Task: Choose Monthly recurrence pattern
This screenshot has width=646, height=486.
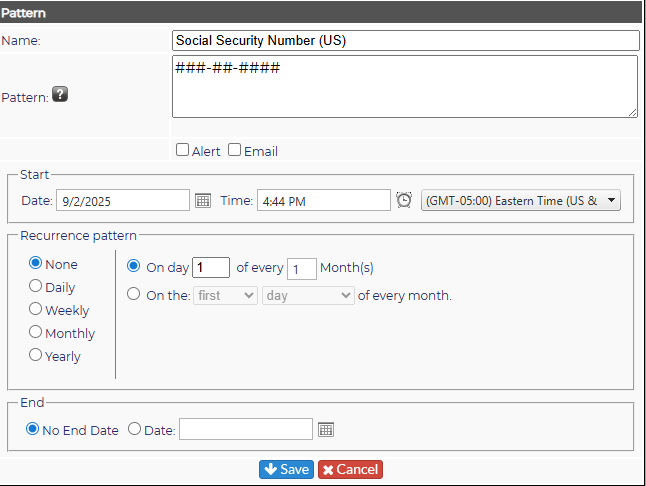Action: pos(35,332)
